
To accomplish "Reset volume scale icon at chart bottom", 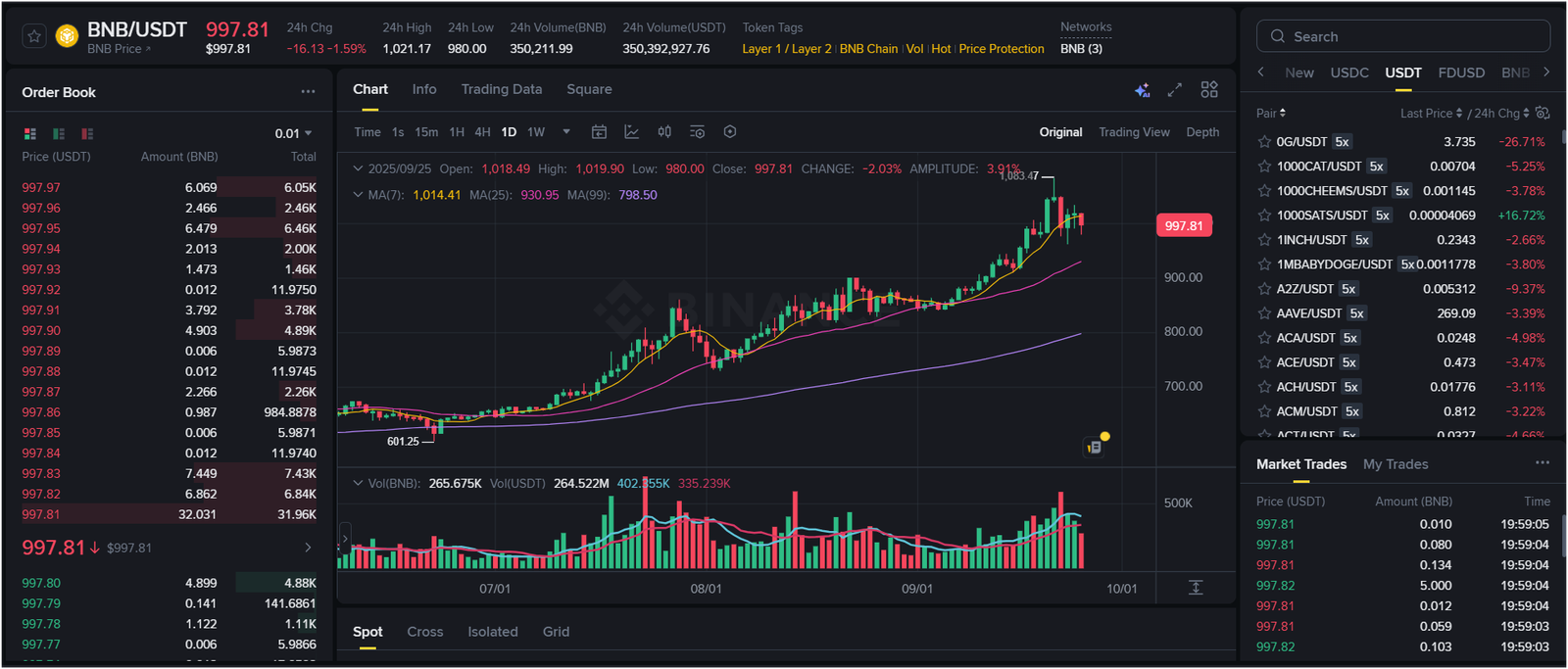I will click(1196, 588).
